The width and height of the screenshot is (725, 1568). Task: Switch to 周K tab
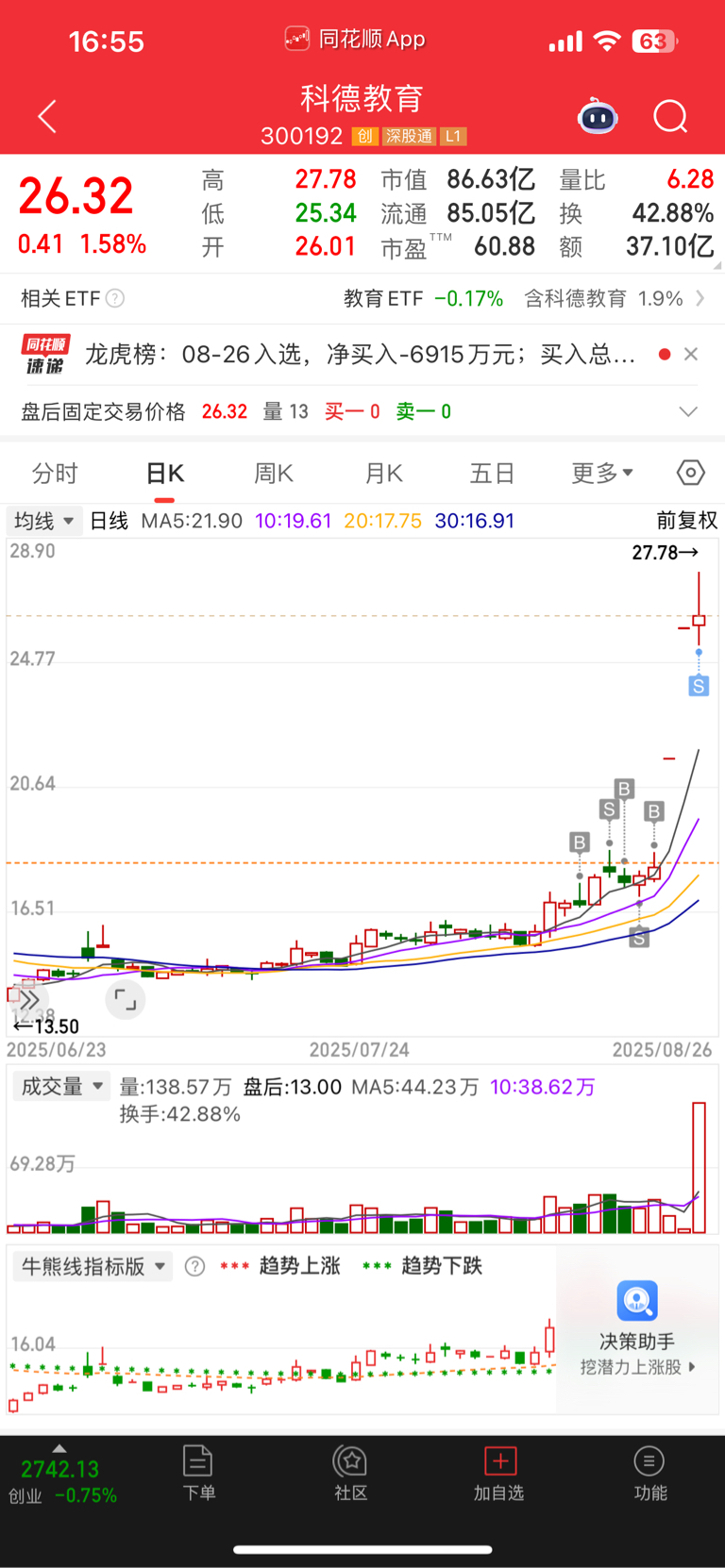[x=274, y=473]
